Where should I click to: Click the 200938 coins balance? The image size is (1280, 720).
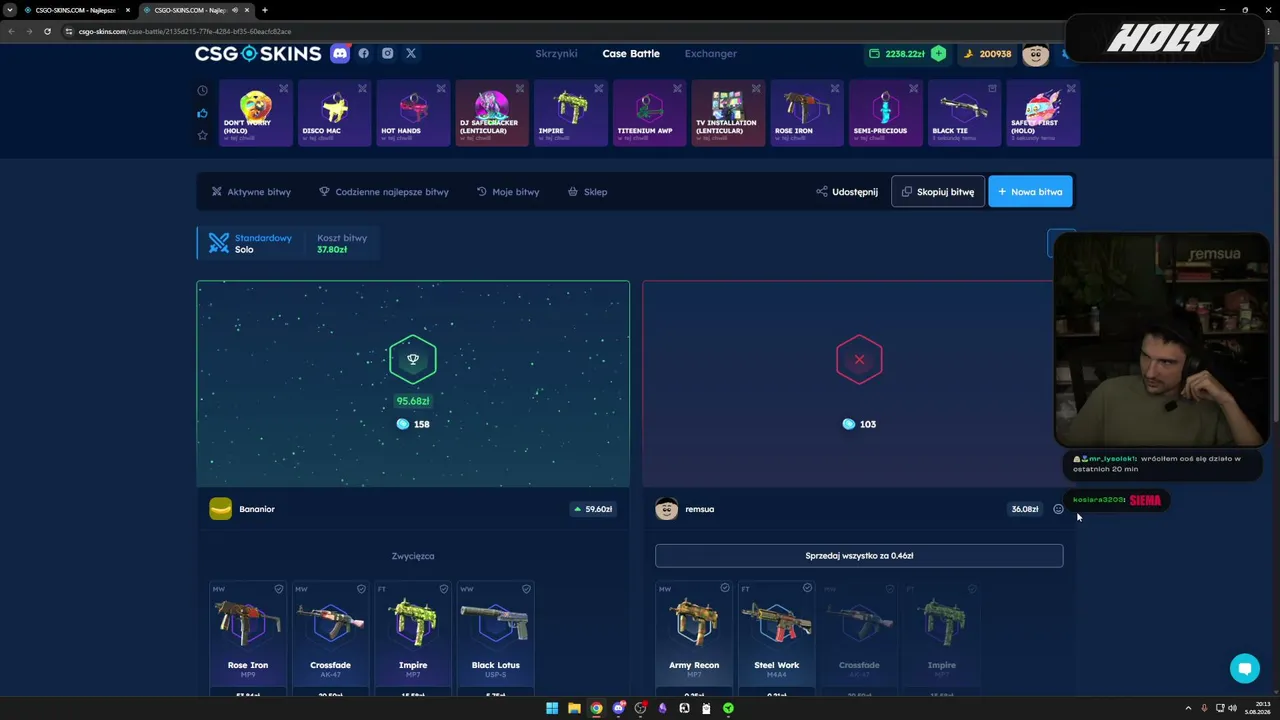point(987,54)
